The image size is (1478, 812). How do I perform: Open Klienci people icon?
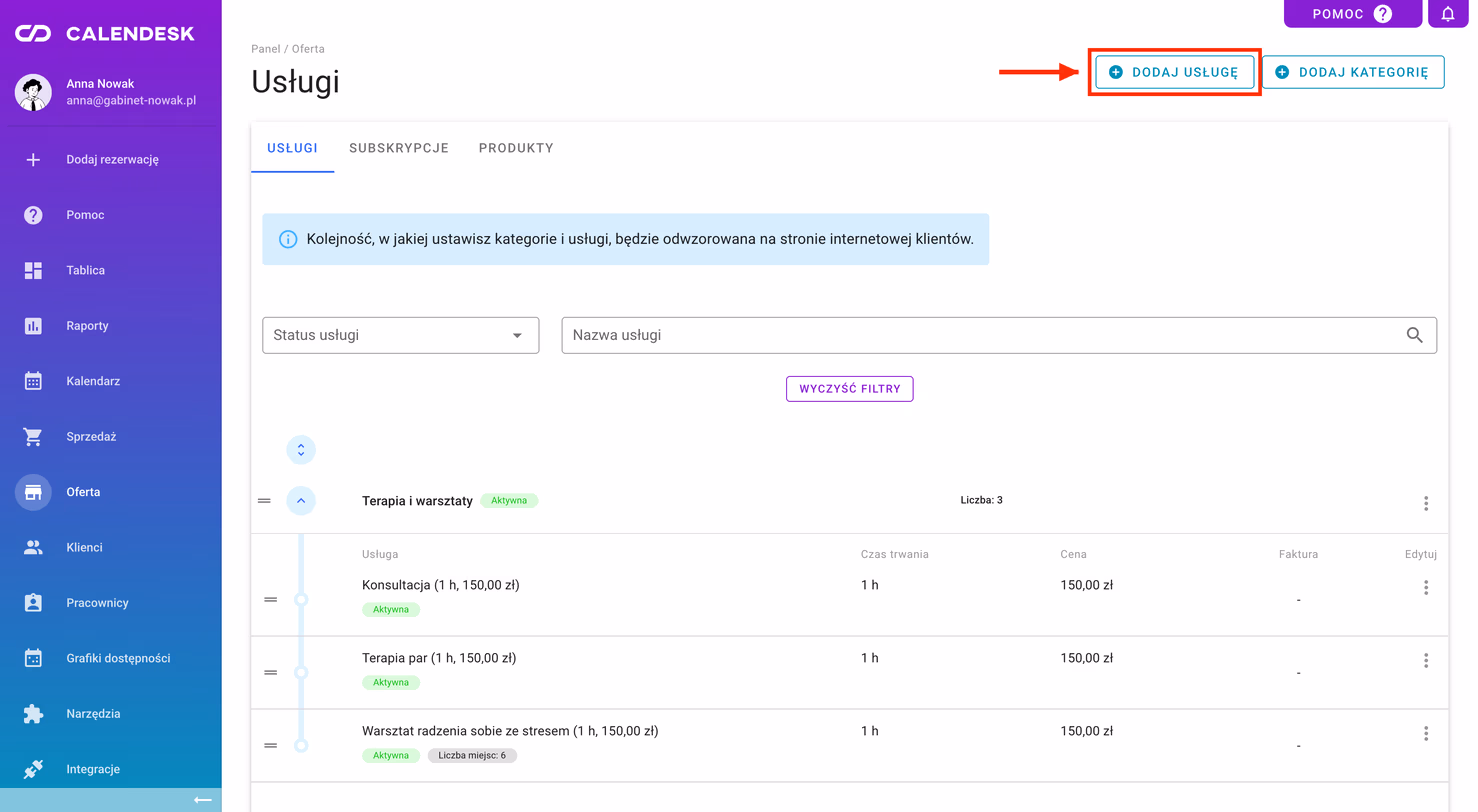pos(33,547)
